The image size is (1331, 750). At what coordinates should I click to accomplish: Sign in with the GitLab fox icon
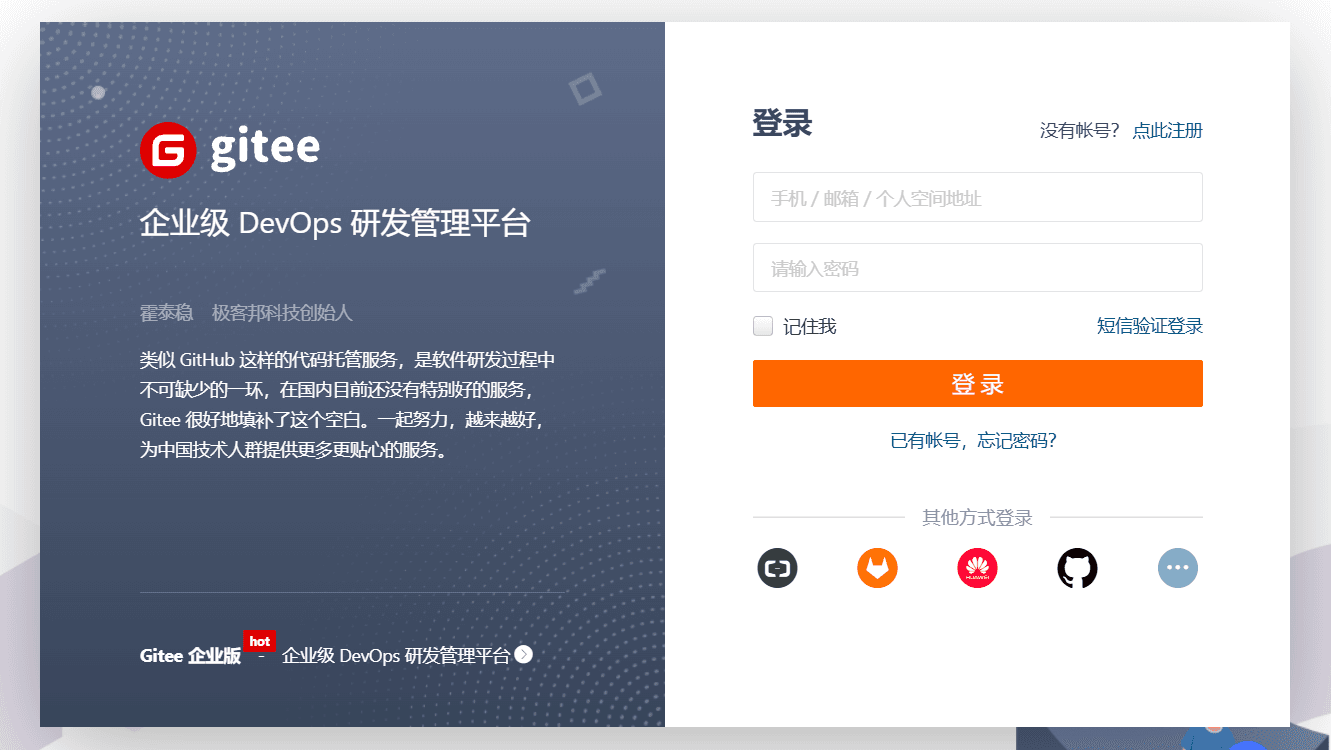point(877,568)
